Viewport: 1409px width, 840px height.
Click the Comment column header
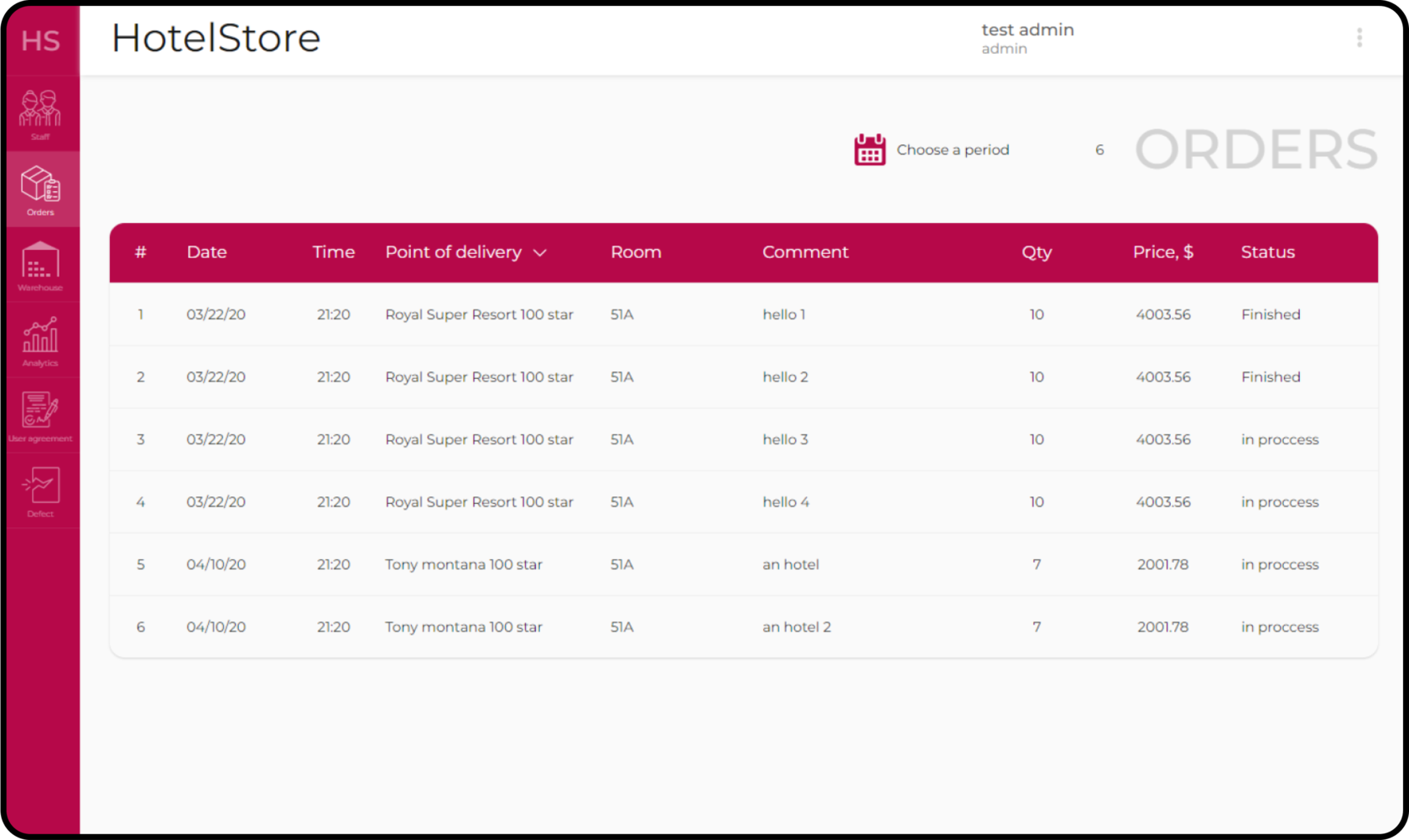(805, 252)
